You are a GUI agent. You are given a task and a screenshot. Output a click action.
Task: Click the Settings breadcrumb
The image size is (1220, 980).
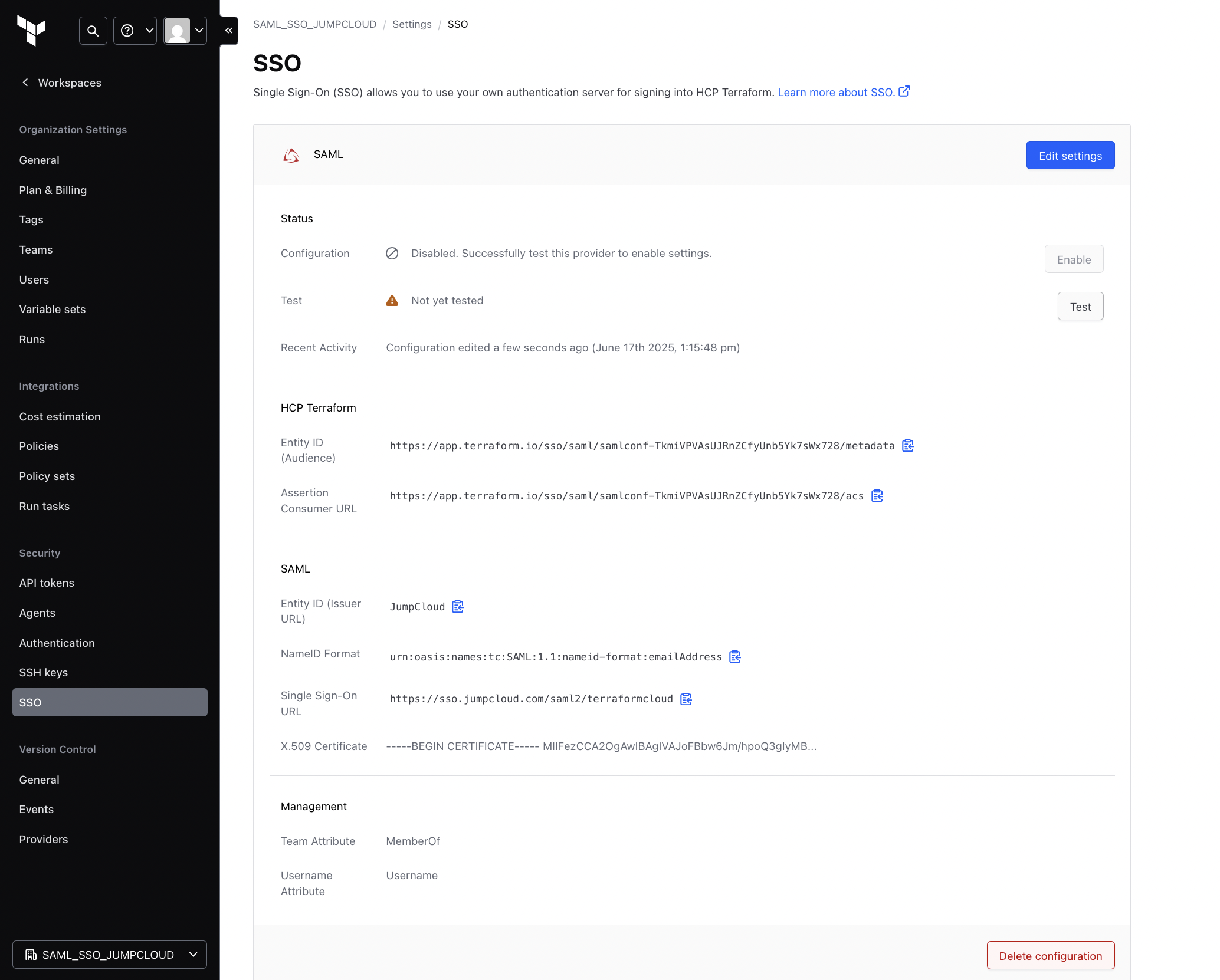[412, 24]
